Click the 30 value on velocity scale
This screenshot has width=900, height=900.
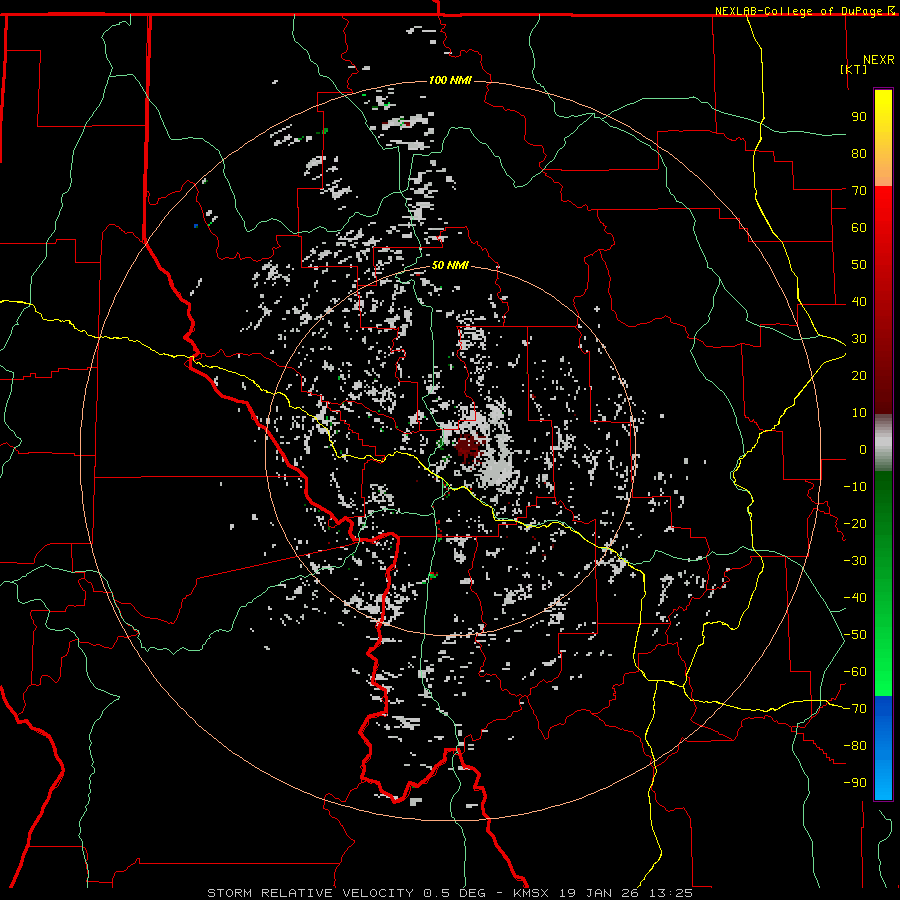tap(859, 339)
